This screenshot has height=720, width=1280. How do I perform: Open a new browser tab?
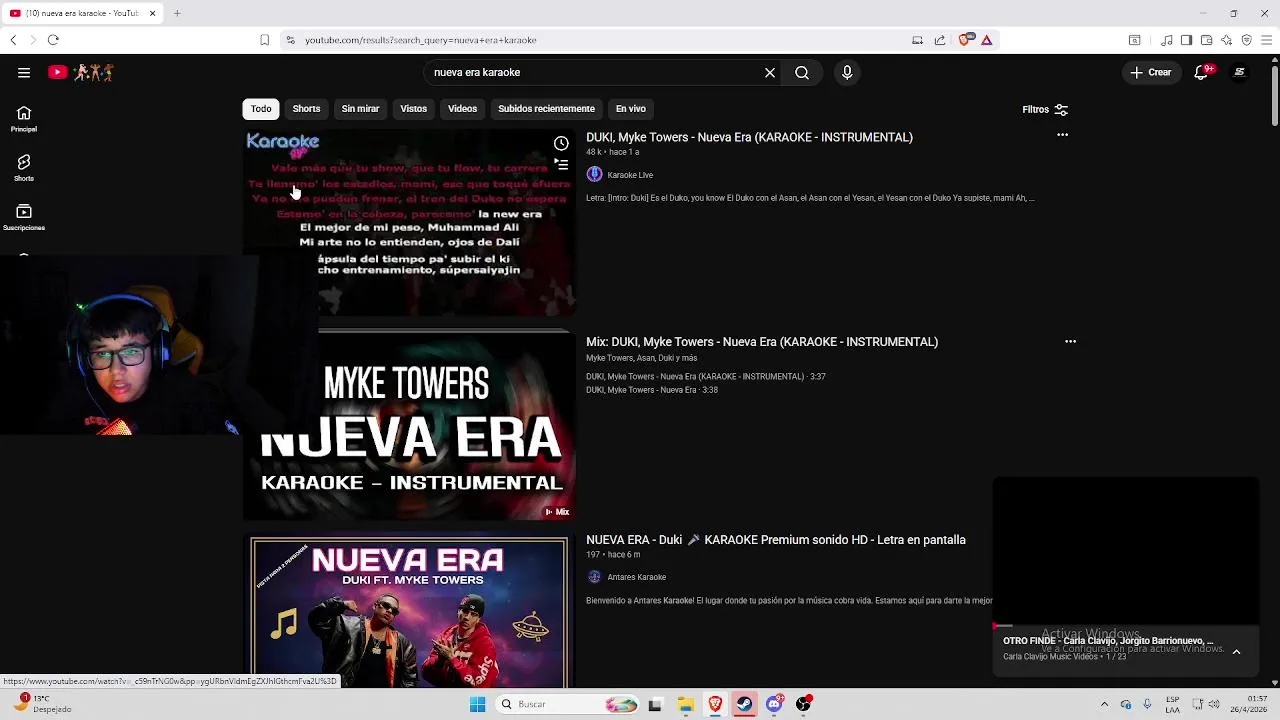177,13
